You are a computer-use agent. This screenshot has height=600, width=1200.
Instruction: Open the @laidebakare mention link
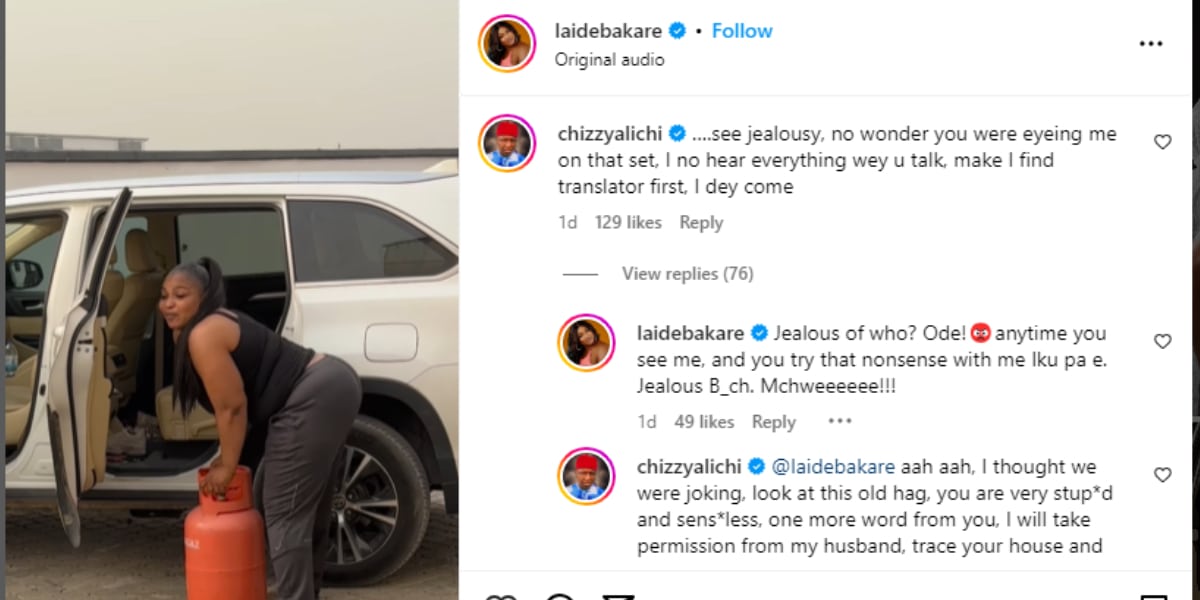pyautogui.click(x=836, y=467)
